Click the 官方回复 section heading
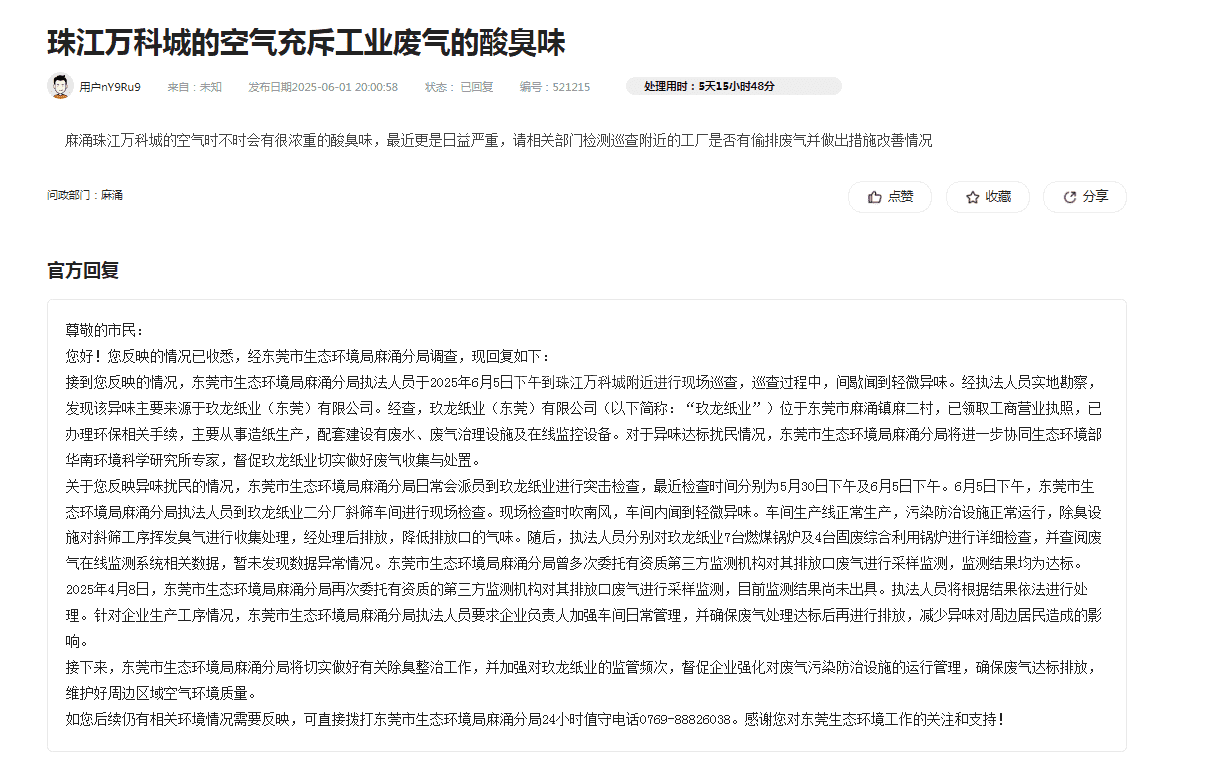 [x=83, y=271]
